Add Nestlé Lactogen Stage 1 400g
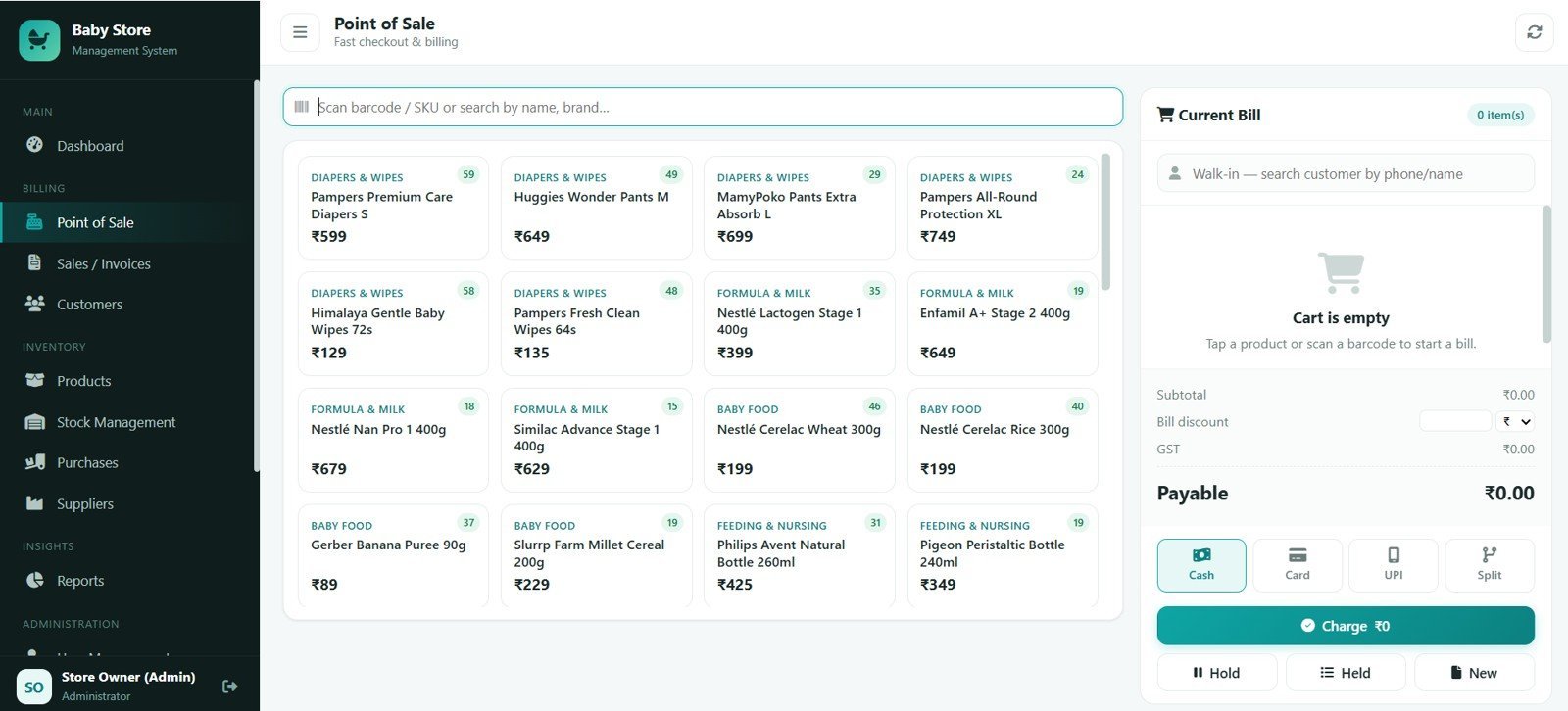 (x=799, y=323)
